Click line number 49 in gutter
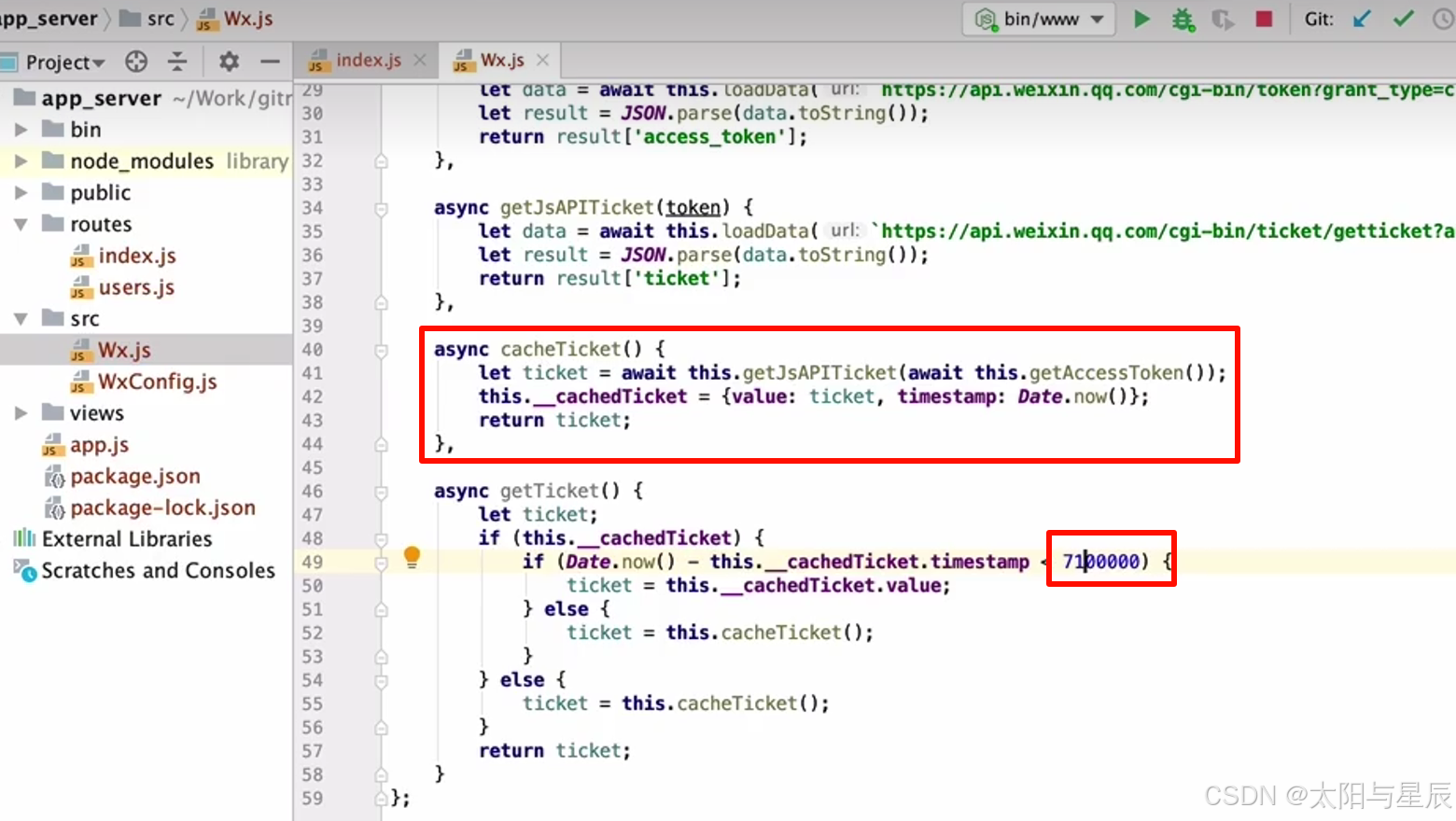 (x=312, y=563)
